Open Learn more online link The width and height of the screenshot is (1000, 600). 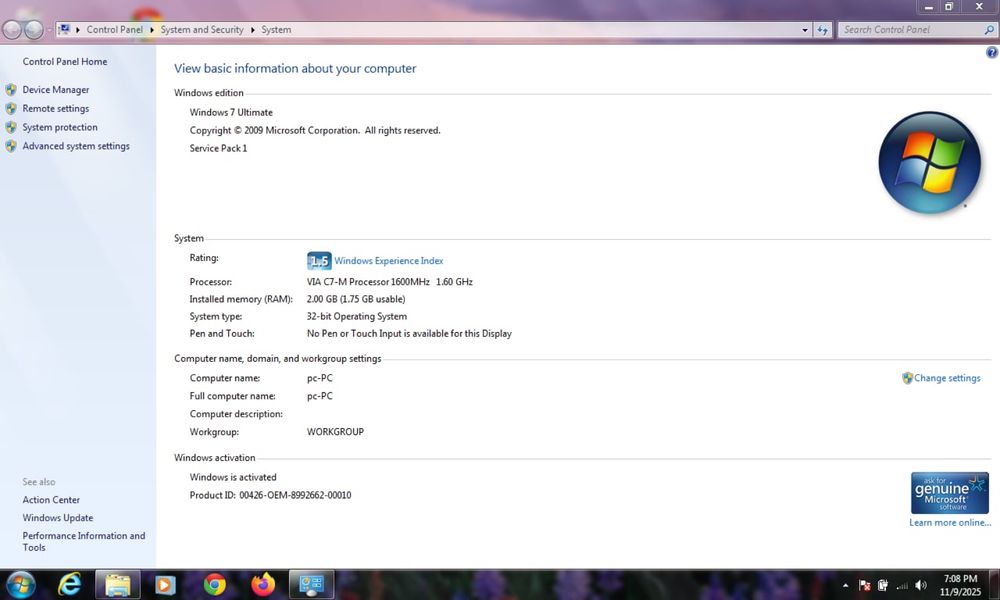(x=950, y=523)
